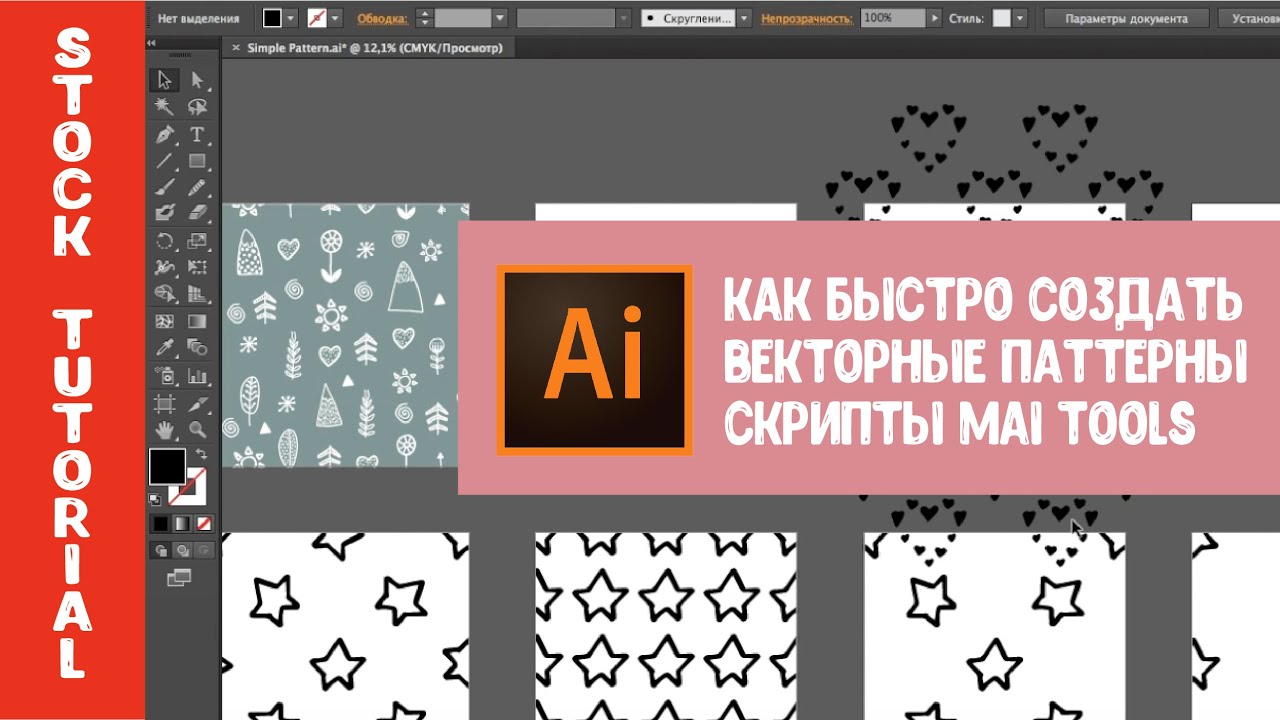Screen dimensions: 1280x720
Task: Select the Hand tool
Action: point(165,429)
